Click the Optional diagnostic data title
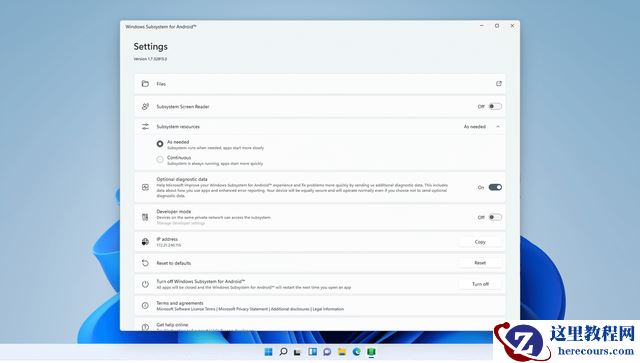This screenshot has height=363, width=640. coord(182,179)
